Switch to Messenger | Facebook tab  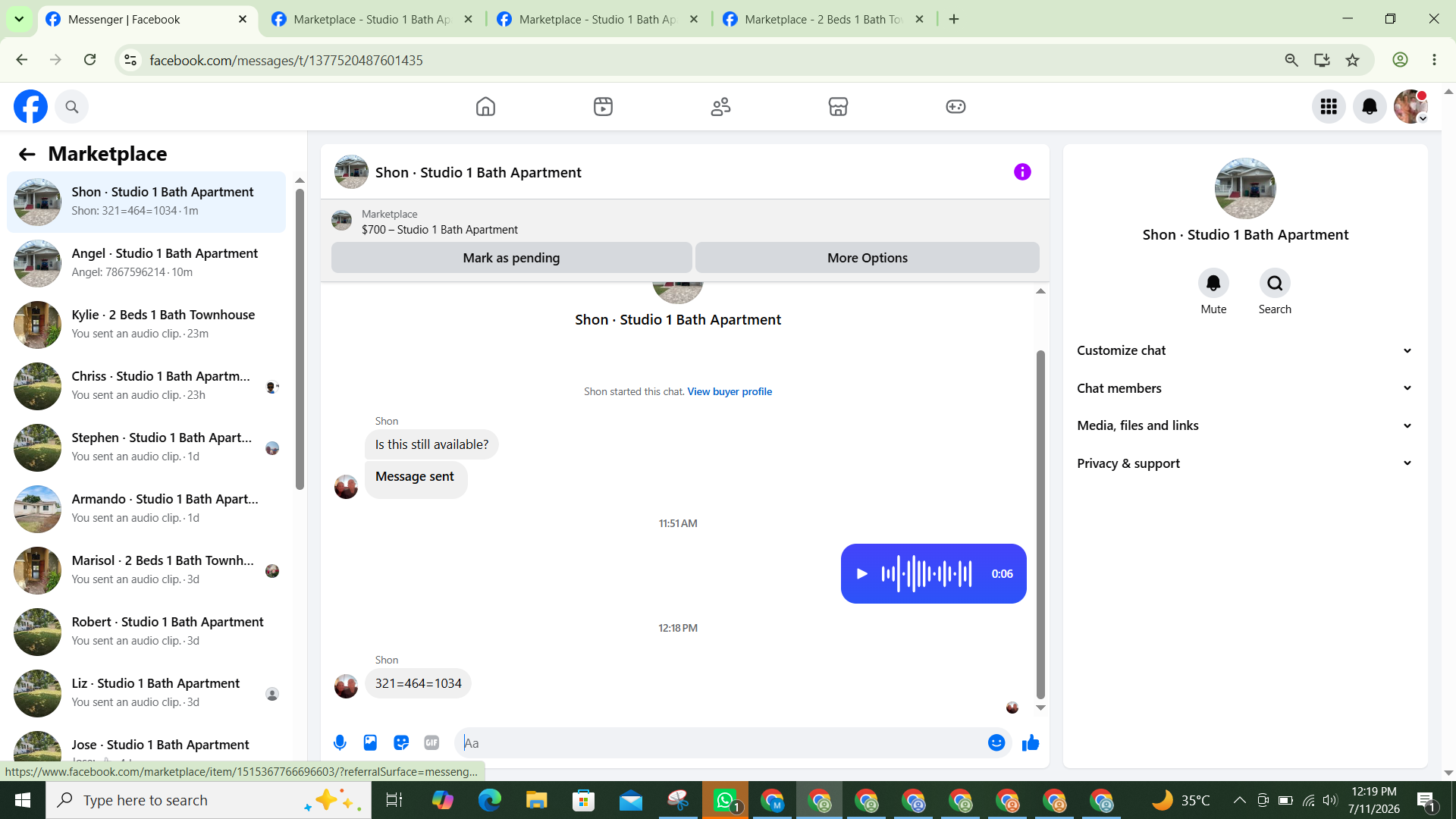148,20
